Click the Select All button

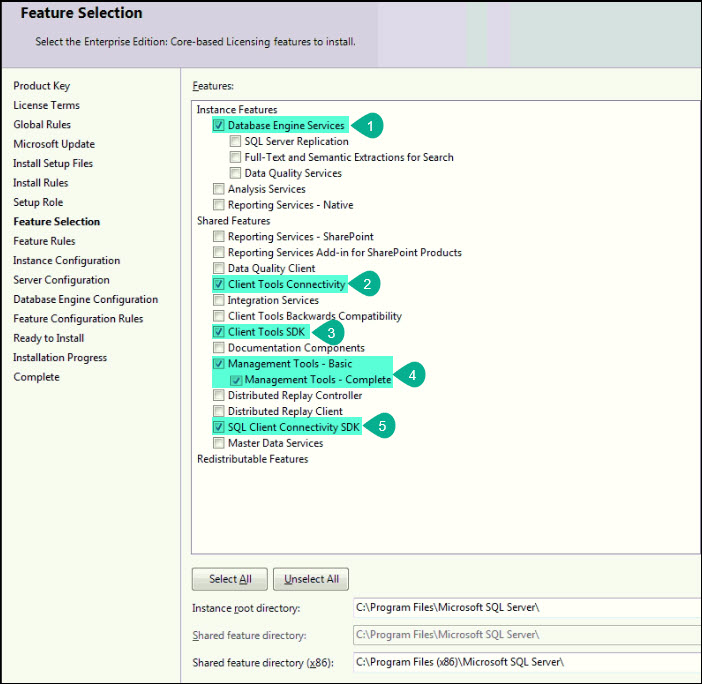tap(230, 579)
